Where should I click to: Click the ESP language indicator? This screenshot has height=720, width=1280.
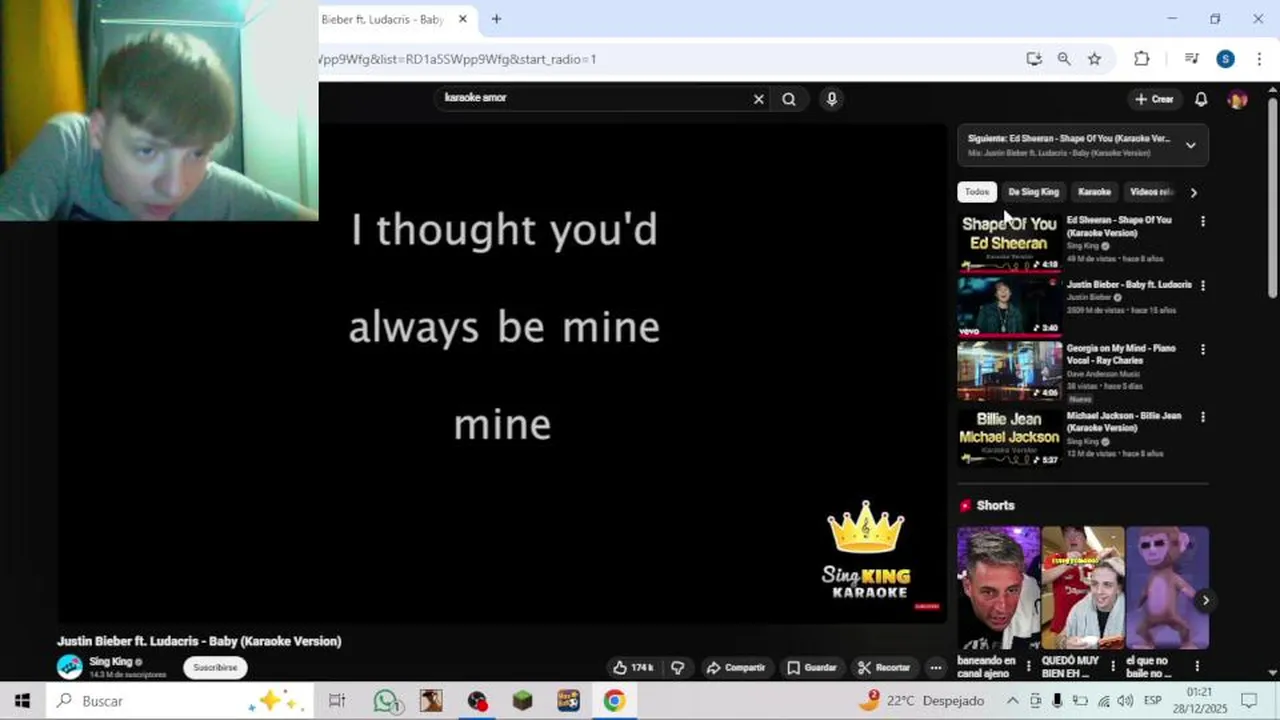pyautogui.click(x=1152, y=701)
